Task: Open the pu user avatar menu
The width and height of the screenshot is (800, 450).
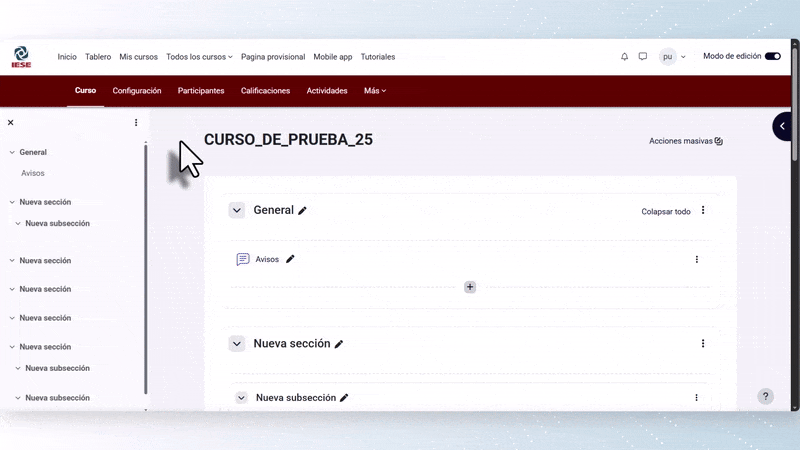Action: (x=667, y=57)
